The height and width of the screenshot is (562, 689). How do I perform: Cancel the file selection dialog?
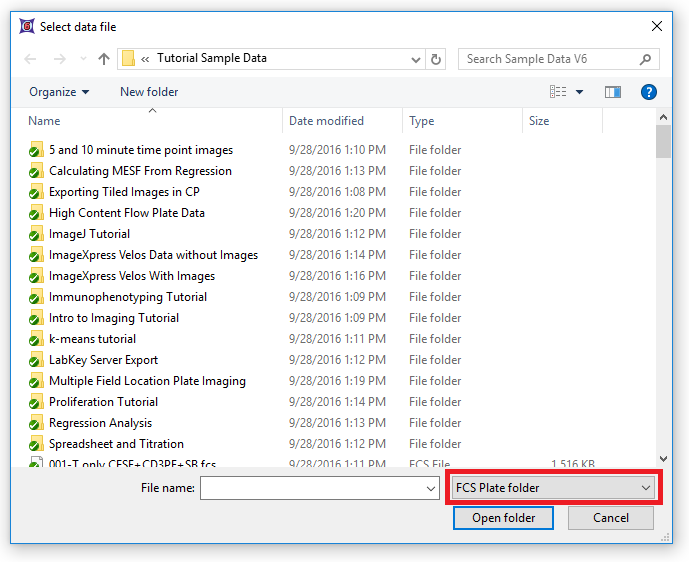(610, 518)
